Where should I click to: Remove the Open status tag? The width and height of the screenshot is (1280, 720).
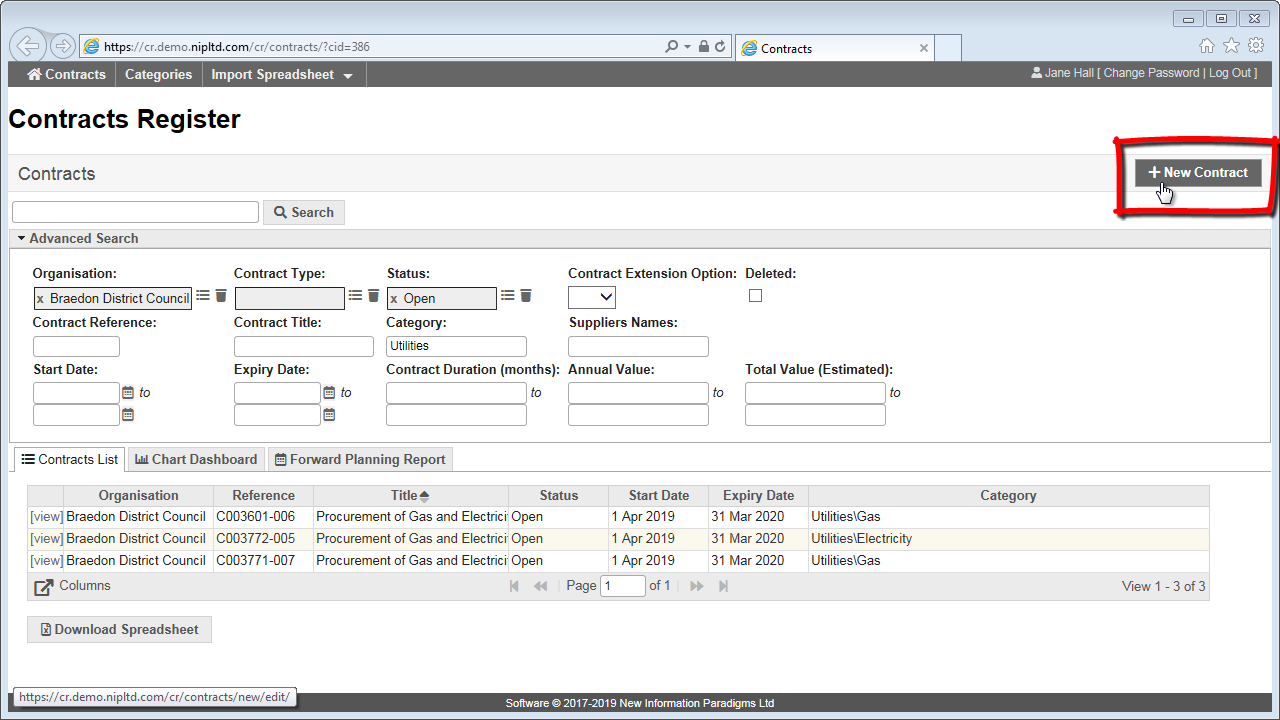[394, 299]
